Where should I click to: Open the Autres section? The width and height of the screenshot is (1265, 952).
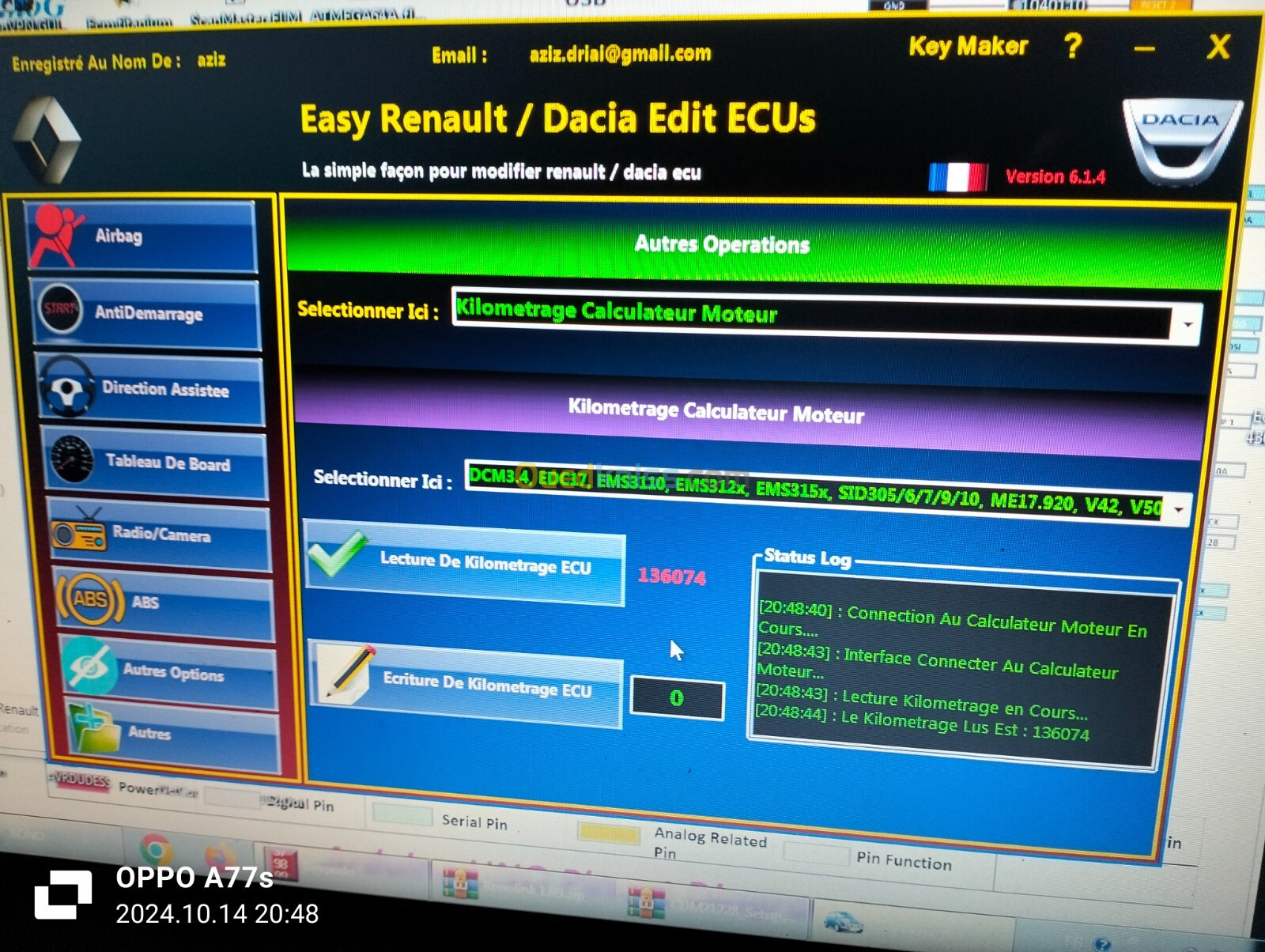[x=172, y=733]
